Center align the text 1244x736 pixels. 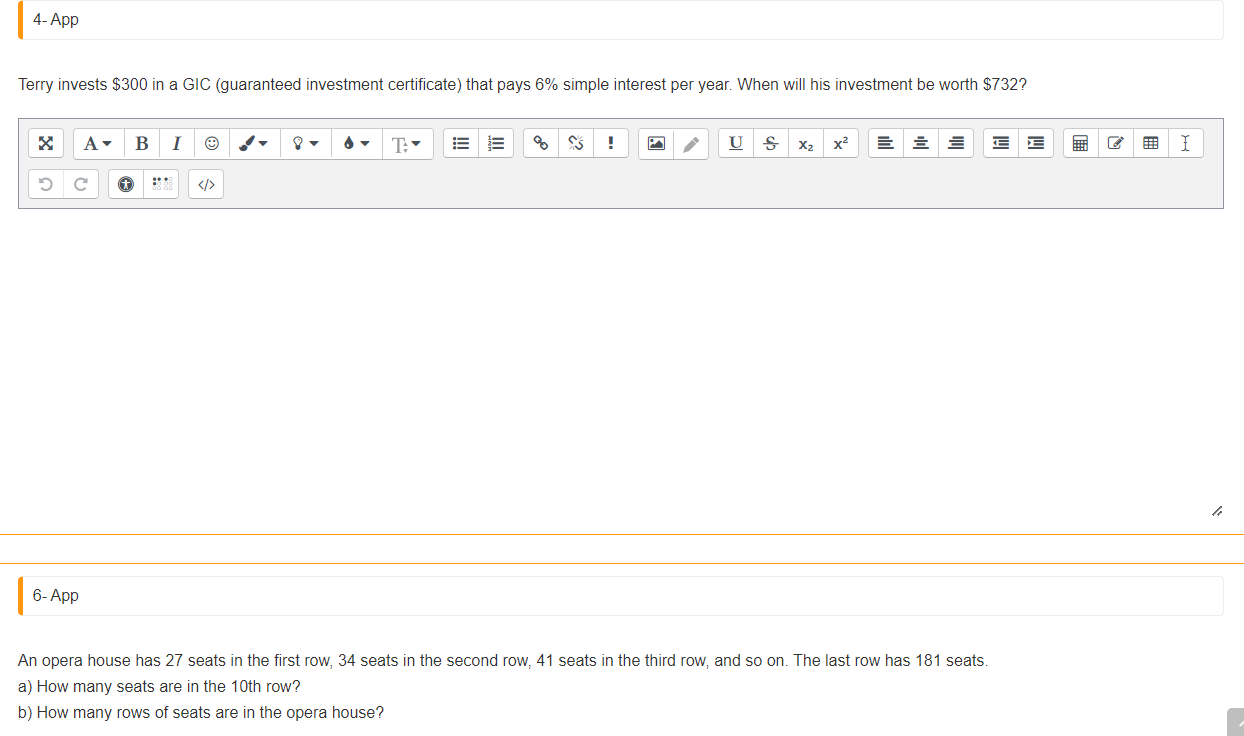(x=921, y=144)
